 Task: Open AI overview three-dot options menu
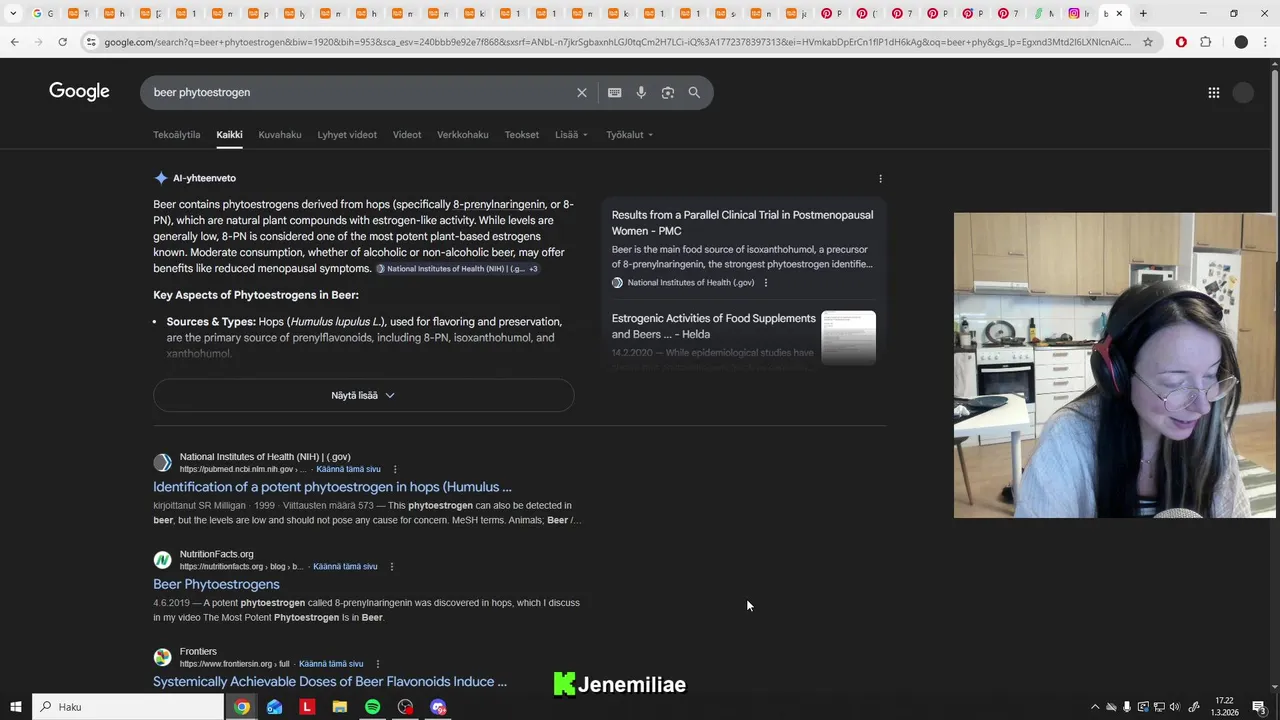(880, 179)
